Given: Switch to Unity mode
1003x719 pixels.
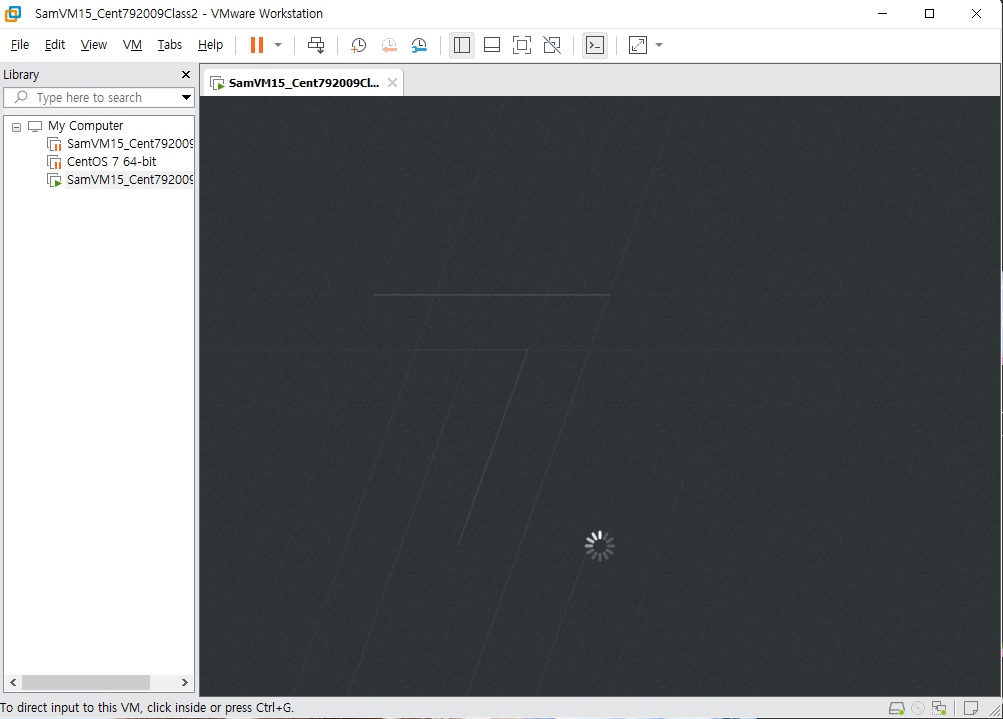Looking at the screenshot, I should [x=552, y=45].
